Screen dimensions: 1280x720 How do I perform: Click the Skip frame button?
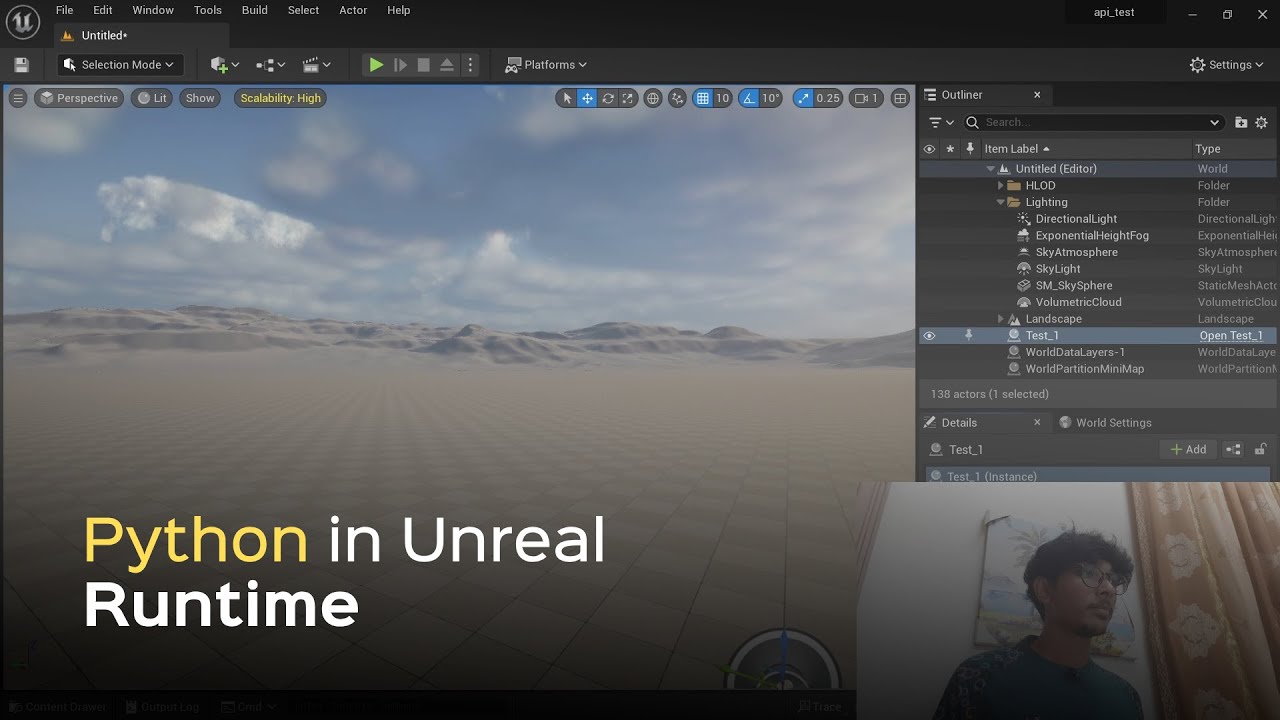click(x=400, y=65)
